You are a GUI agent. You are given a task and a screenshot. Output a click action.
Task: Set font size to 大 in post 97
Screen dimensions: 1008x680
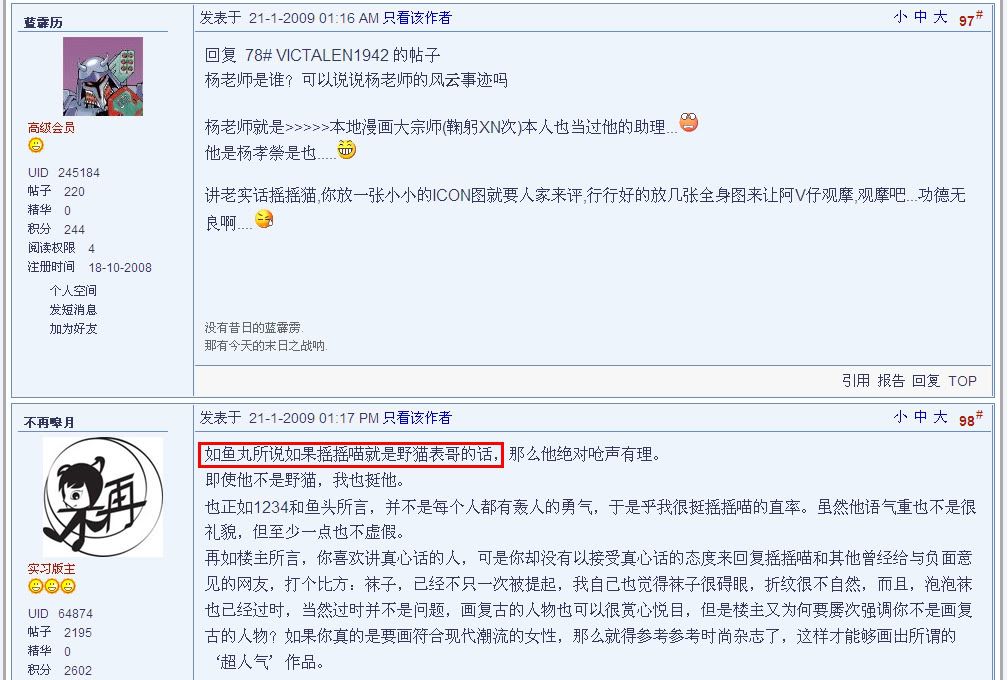(940, 17)
